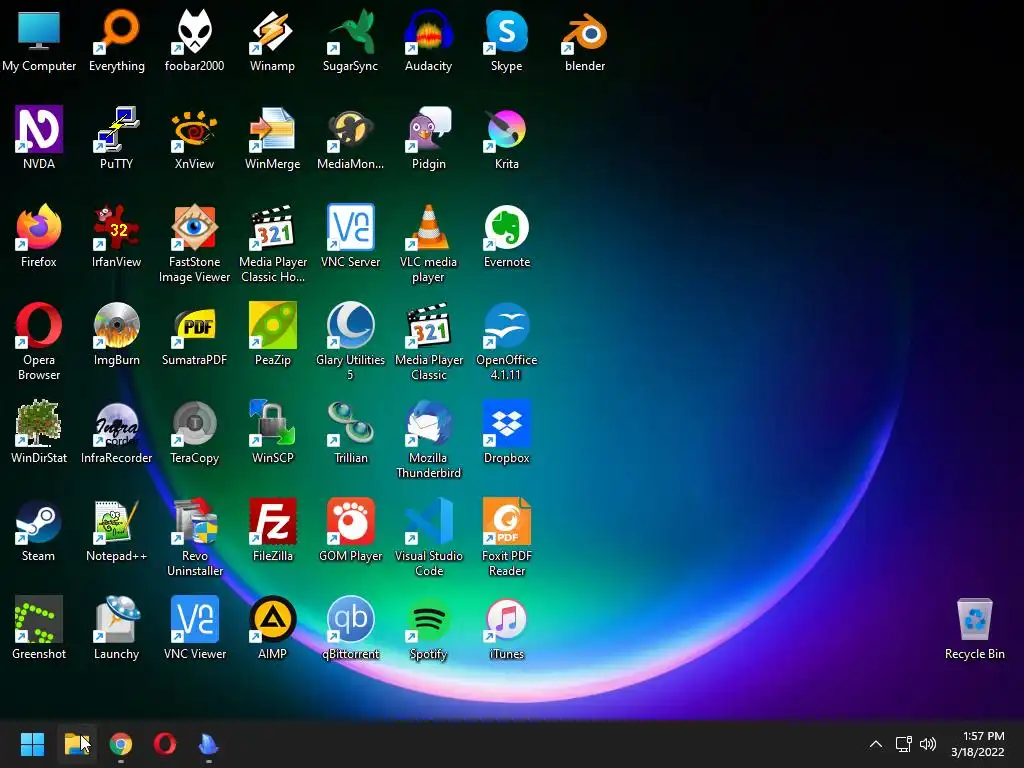Select the iTunes icon

pos(507,619)
